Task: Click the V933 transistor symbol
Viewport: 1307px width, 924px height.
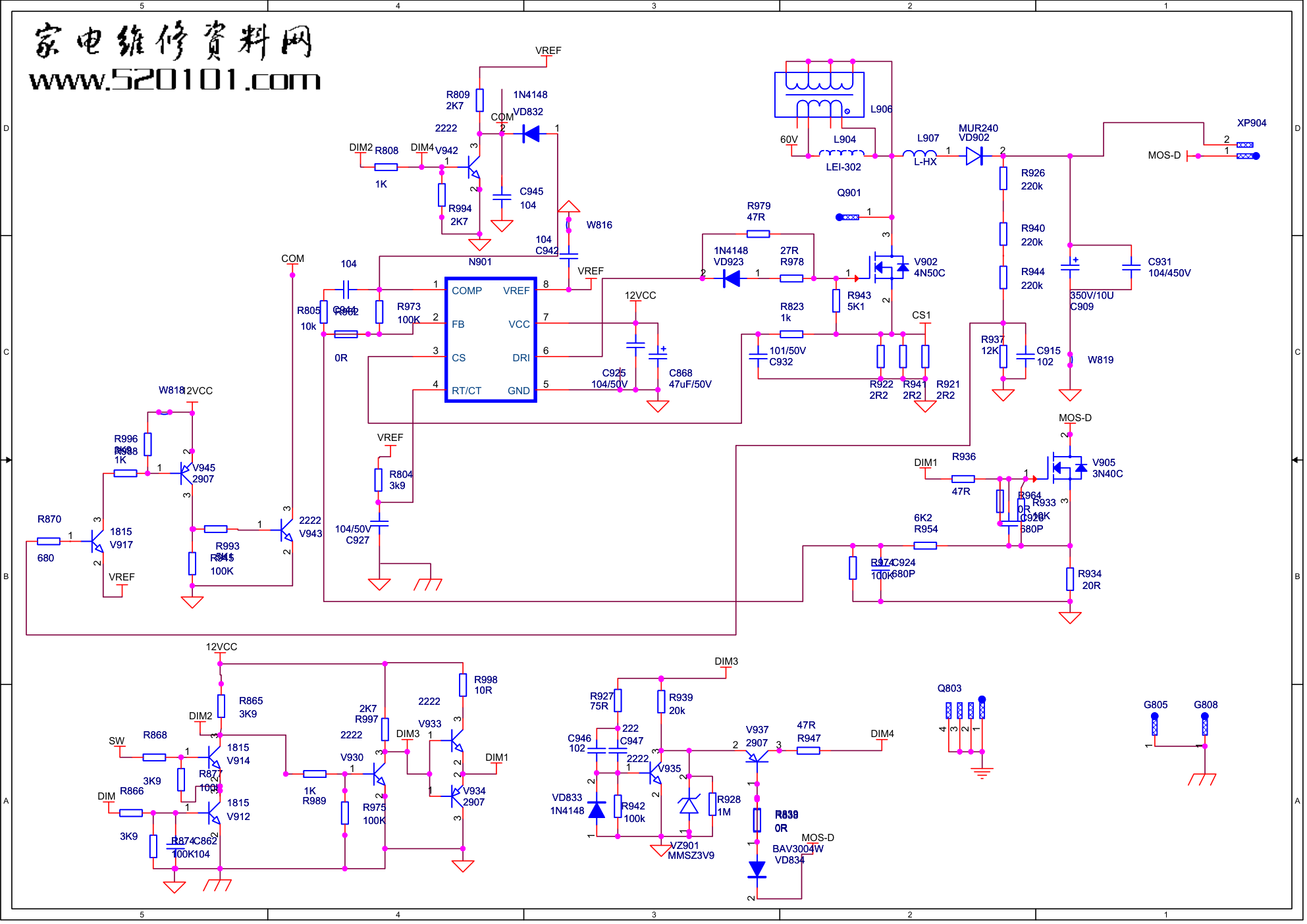Action: 456,741
